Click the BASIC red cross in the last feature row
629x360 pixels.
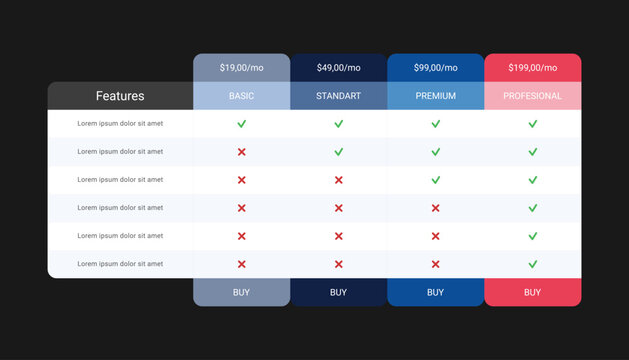pyautogui.click(x=241, y=264)
